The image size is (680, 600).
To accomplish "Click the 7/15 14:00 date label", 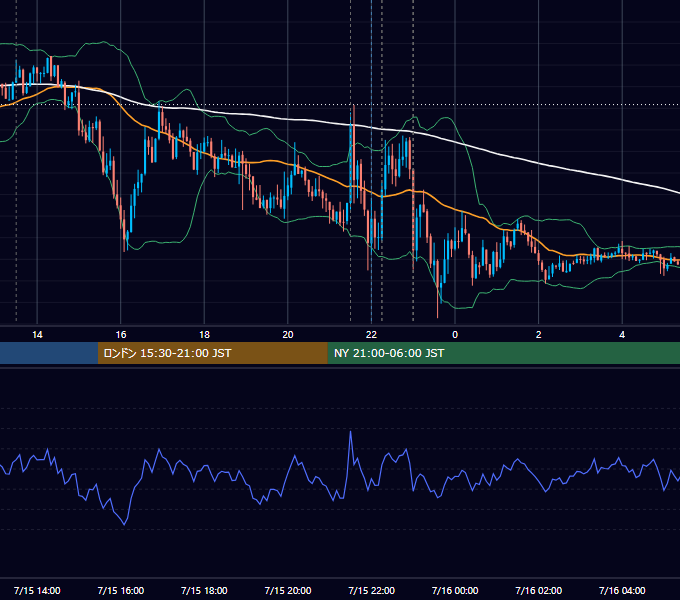I will click(x=37, y=590).
